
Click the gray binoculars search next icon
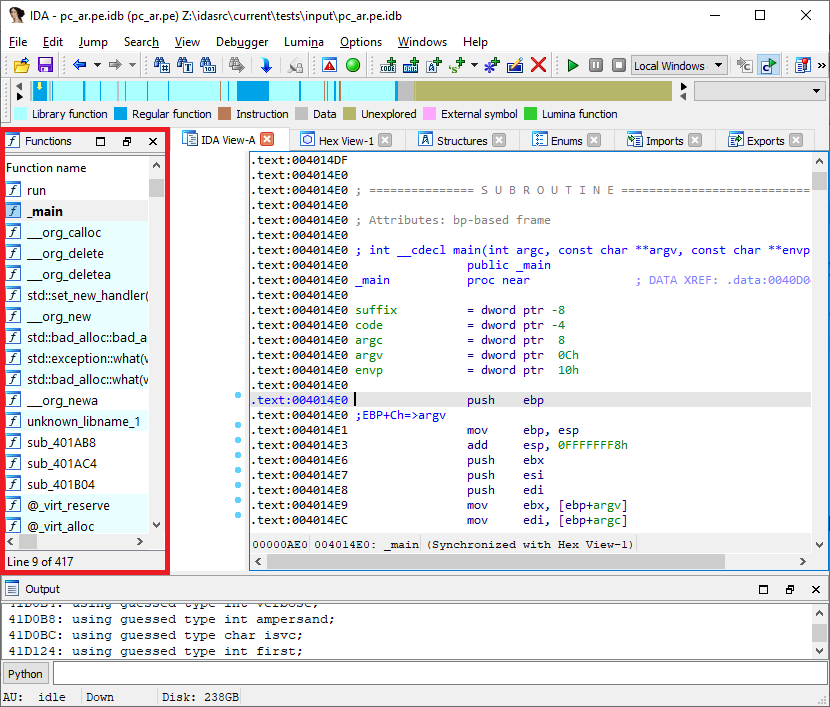[x=237, y=65]
